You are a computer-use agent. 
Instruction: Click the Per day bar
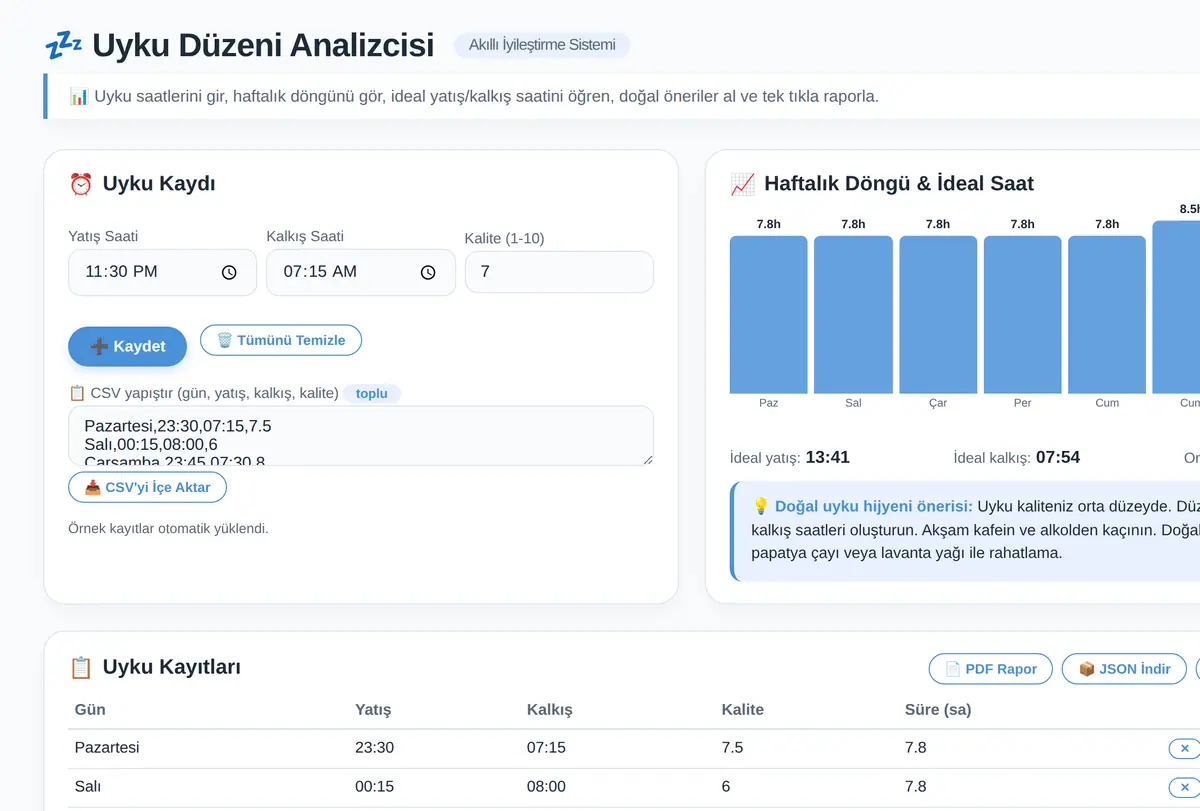(x=1022, y=315)
